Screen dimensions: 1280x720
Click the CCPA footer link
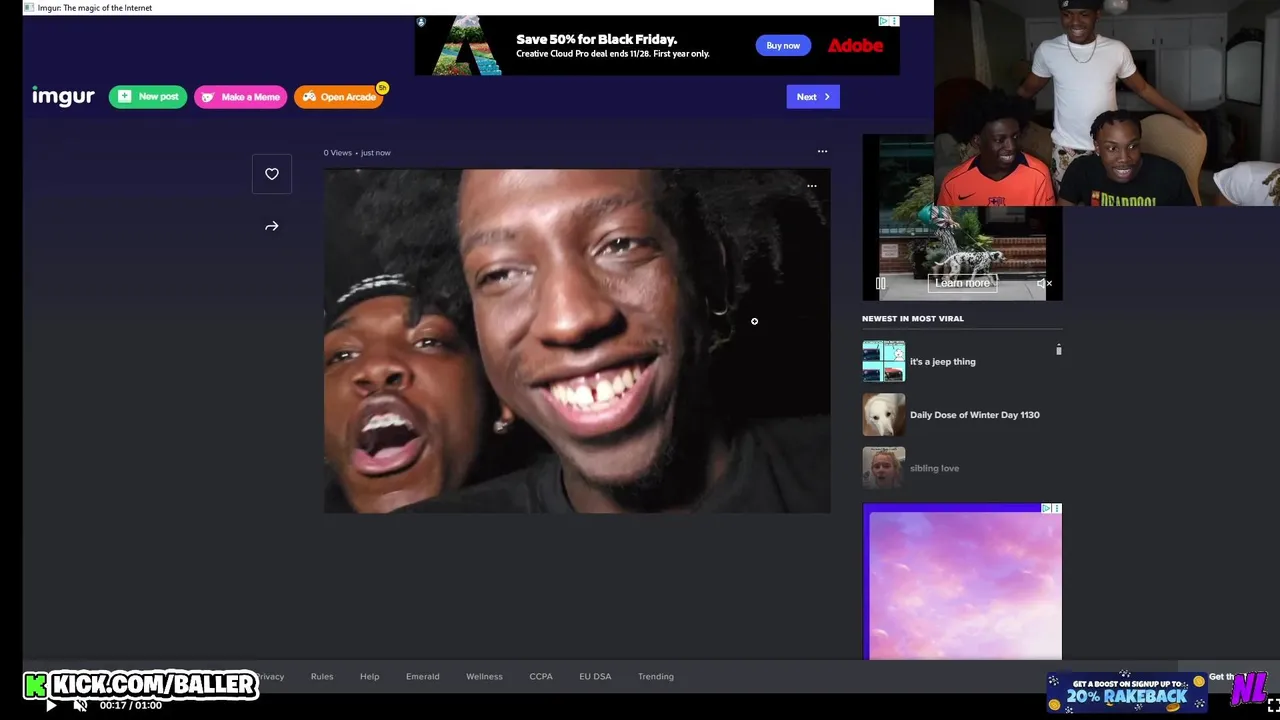pos(541,677)
